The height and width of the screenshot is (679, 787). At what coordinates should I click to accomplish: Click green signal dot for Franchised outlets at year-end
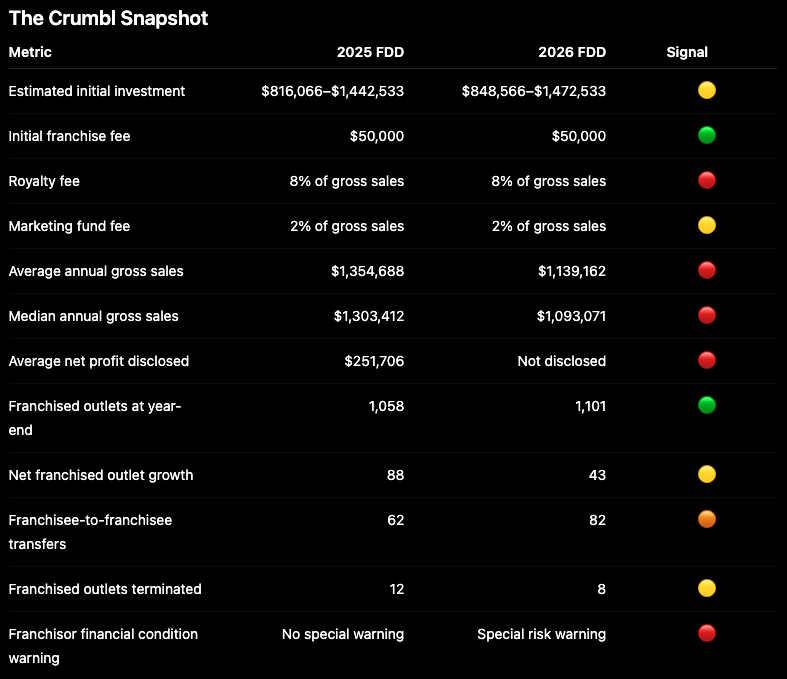pyautogui.click(x=707, y=405)
